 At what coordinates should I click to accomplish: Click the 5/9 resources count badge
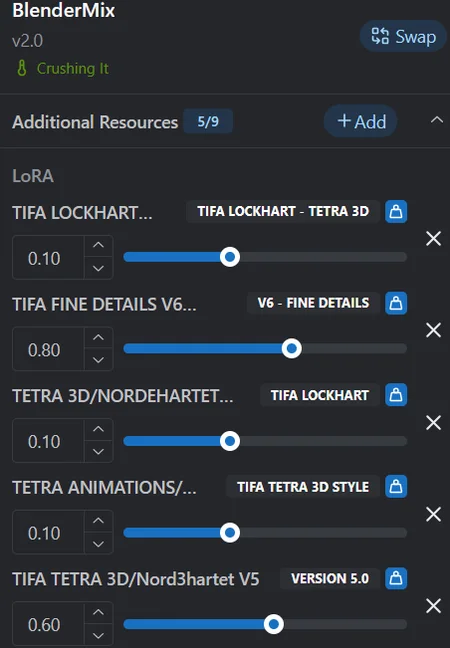(208, 122)
